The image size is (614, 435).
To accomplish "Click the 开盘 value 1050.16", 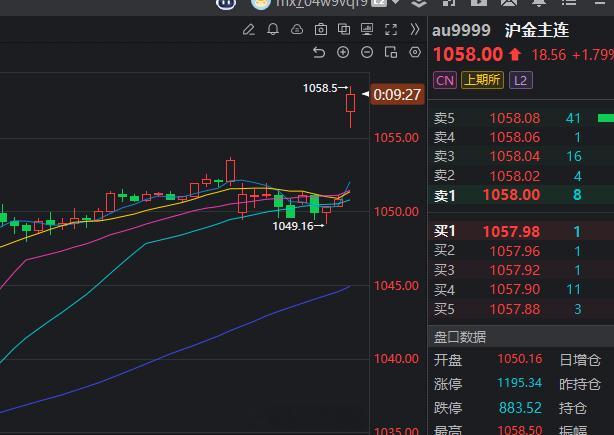I will click(520, 359).
